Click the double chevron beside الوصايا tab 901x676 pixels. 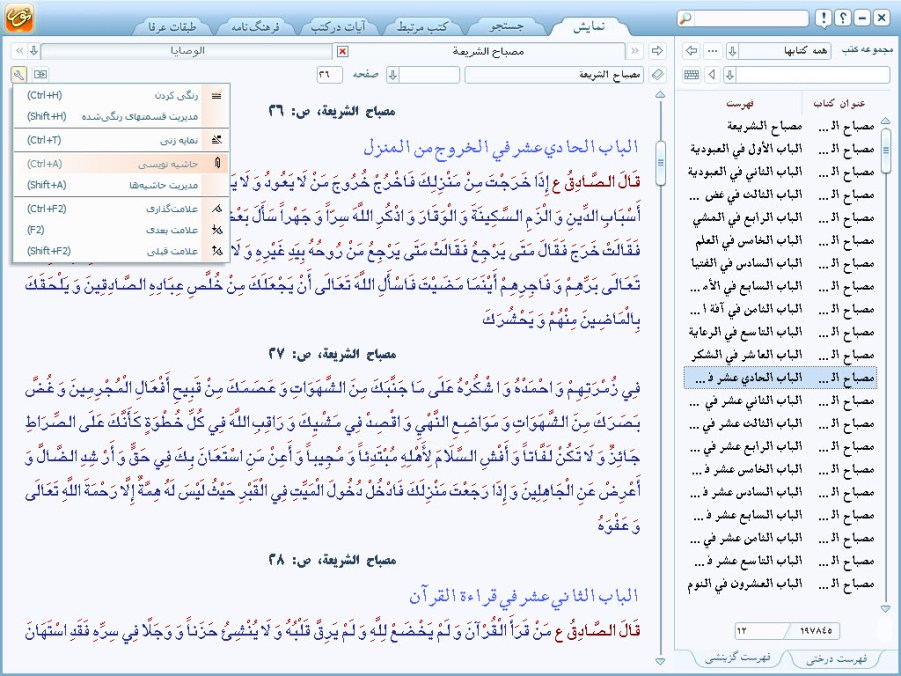(19, 51)
